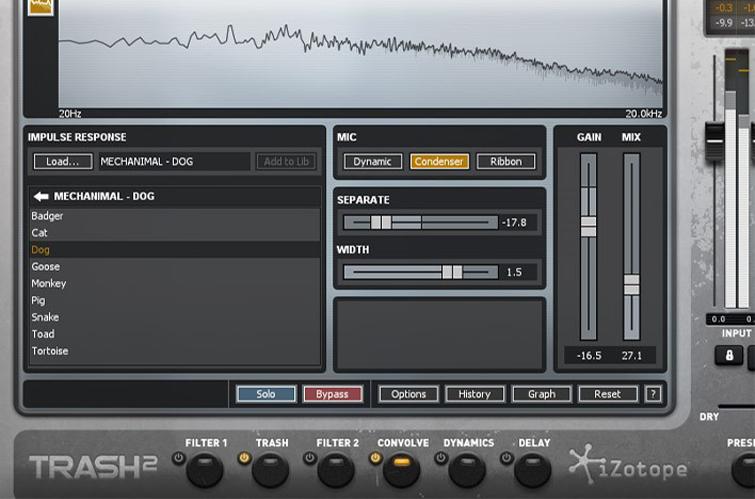The width and height of the screenshot is (755, 499).
Task: Click the Gain vertical slider handle
Action: tap(588, 226)
